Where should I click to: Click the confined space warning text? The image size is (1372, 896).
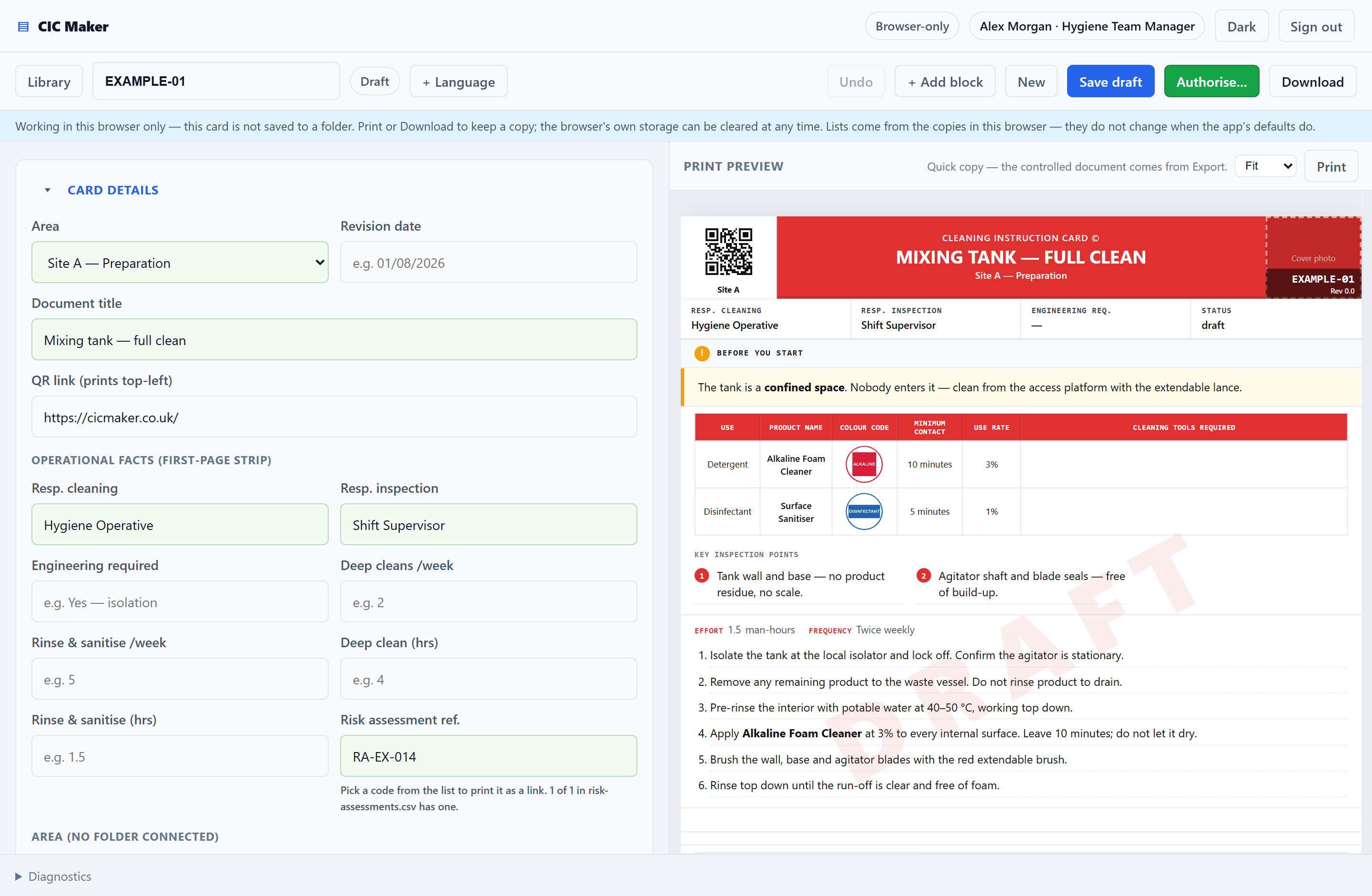[x=969, y=387]
